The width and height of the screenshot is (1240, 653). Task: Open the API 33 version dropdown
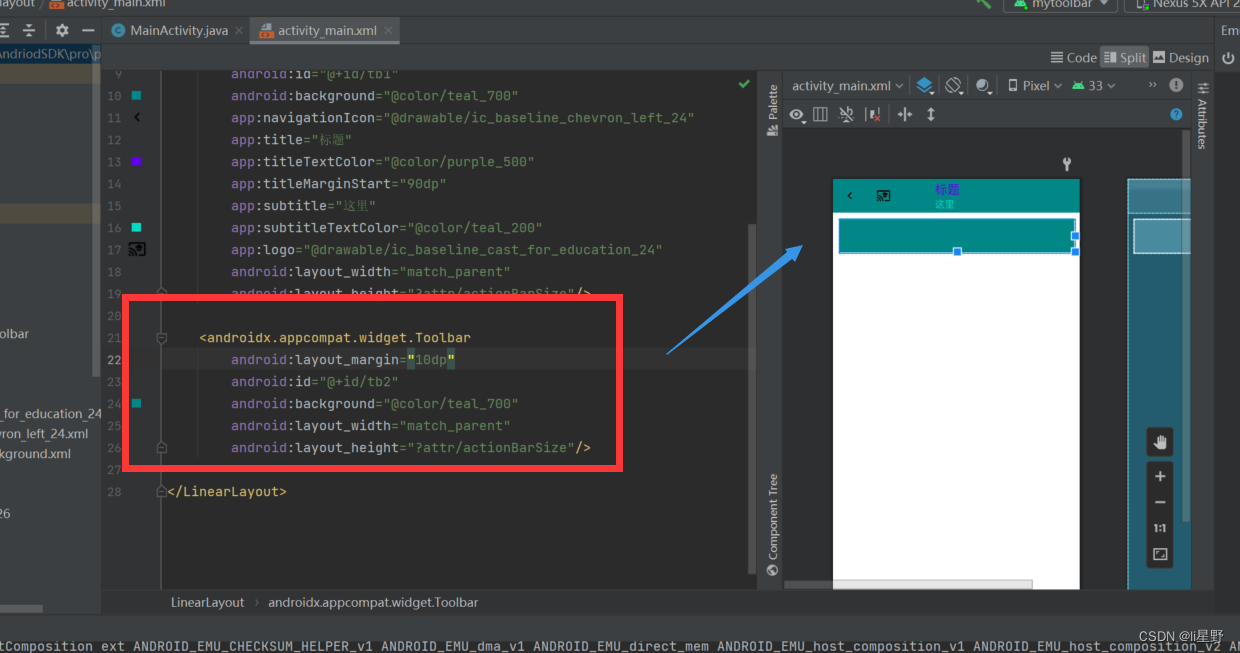pos(1094,86)
